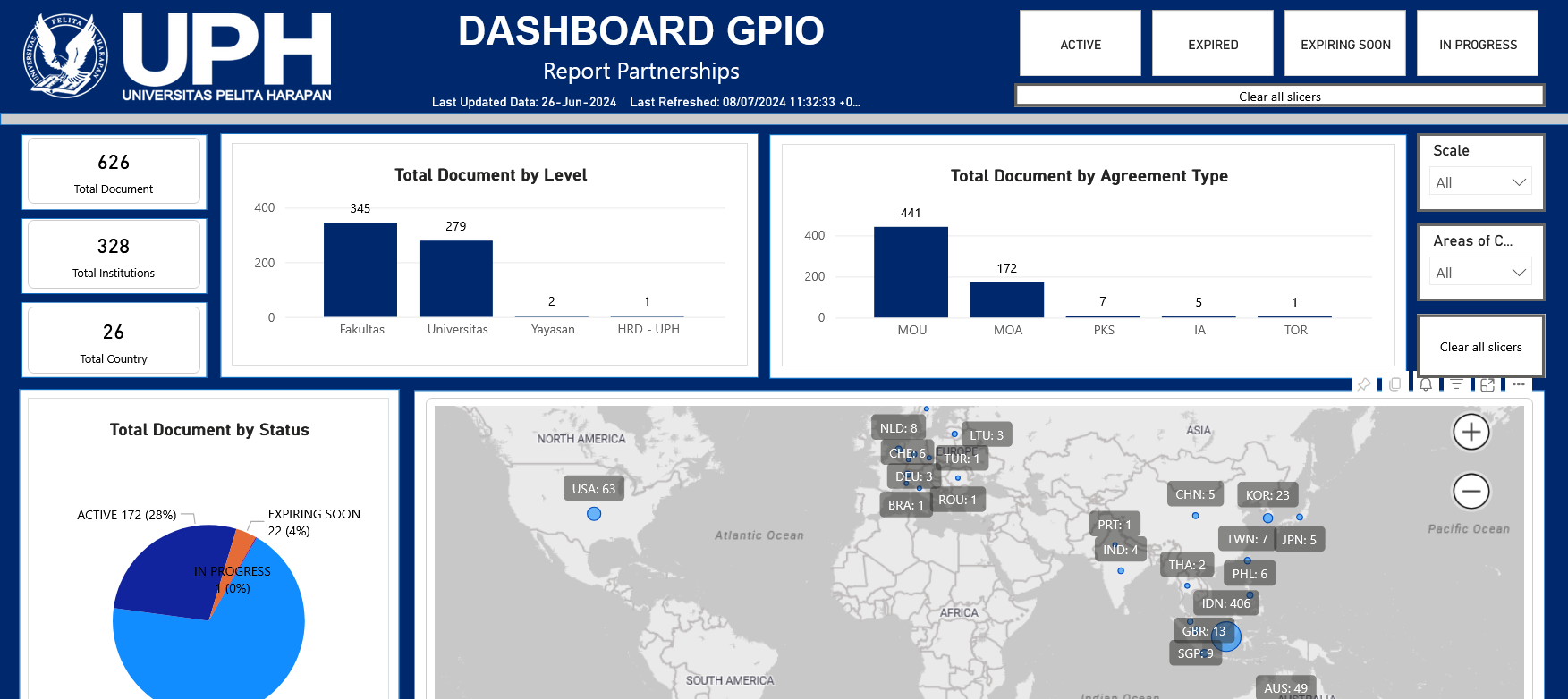Click the 626 Total Document card
1568x699 pixels.
click(114, 172)
